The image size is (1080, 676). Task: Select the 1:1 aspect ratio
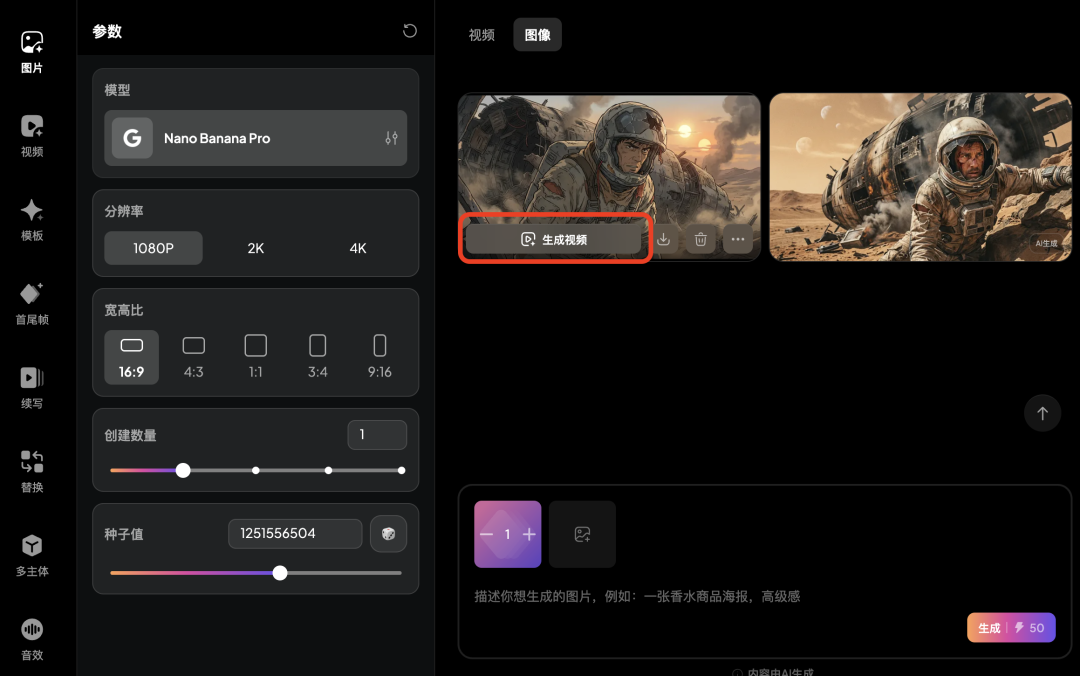255,356
